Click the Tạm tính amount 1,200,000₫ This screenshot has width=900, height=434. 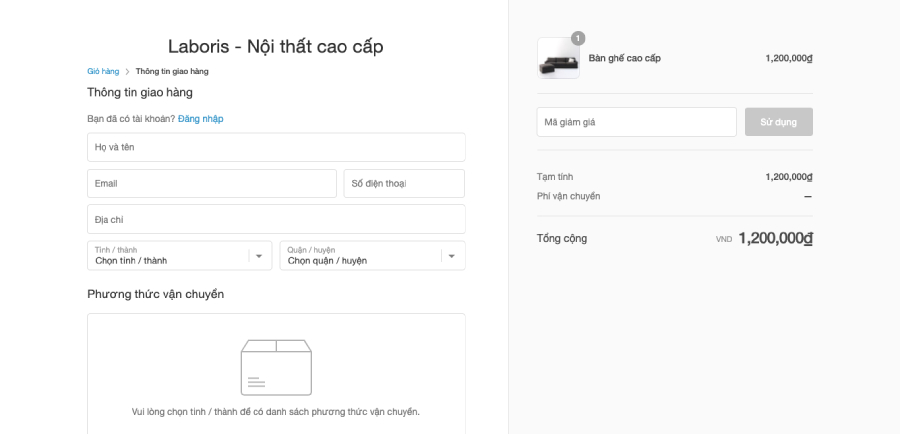pyautogui.click(x=789, y=177)
